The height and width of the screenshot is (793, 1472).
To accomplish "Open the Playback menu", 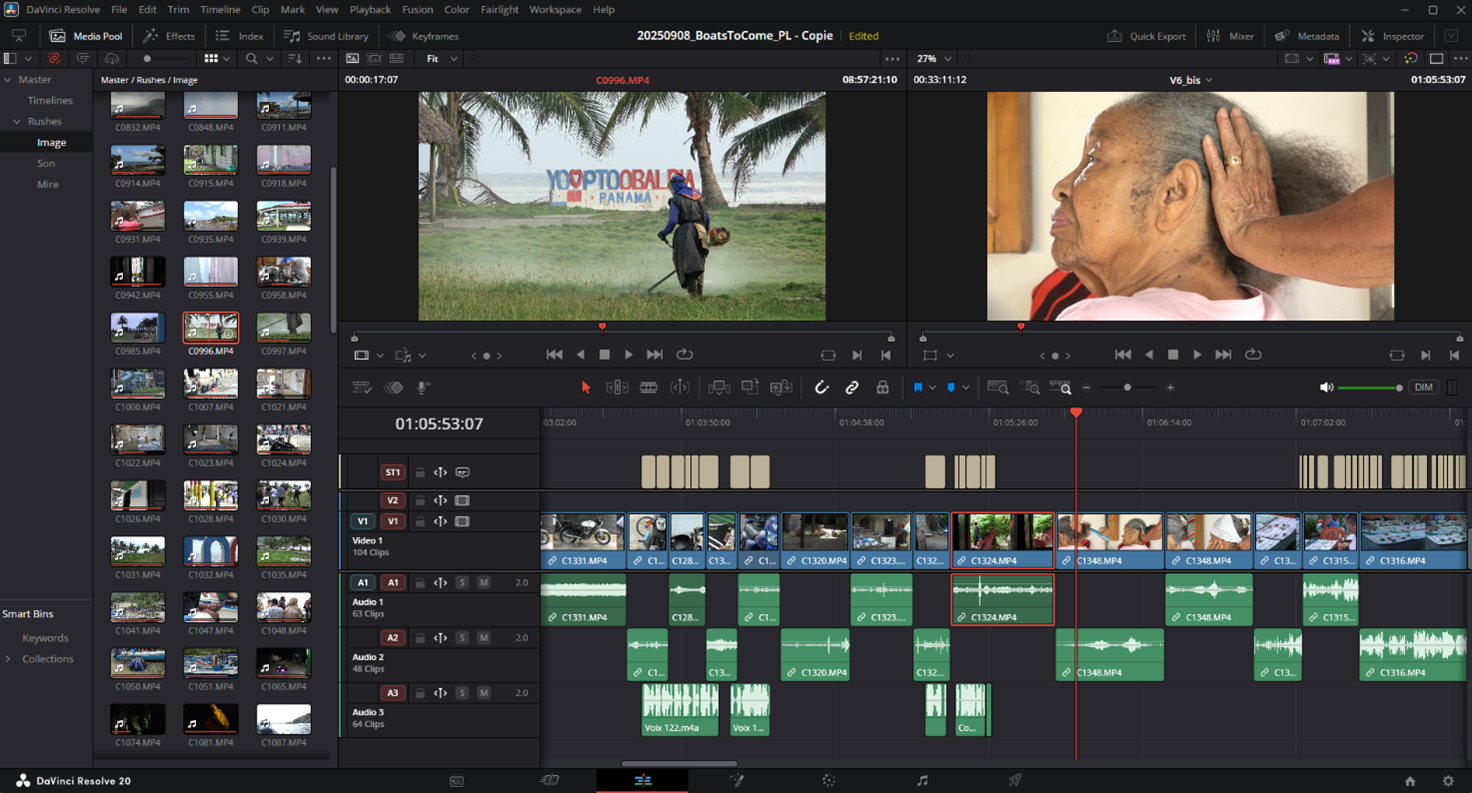I will [x=370, y=10].
